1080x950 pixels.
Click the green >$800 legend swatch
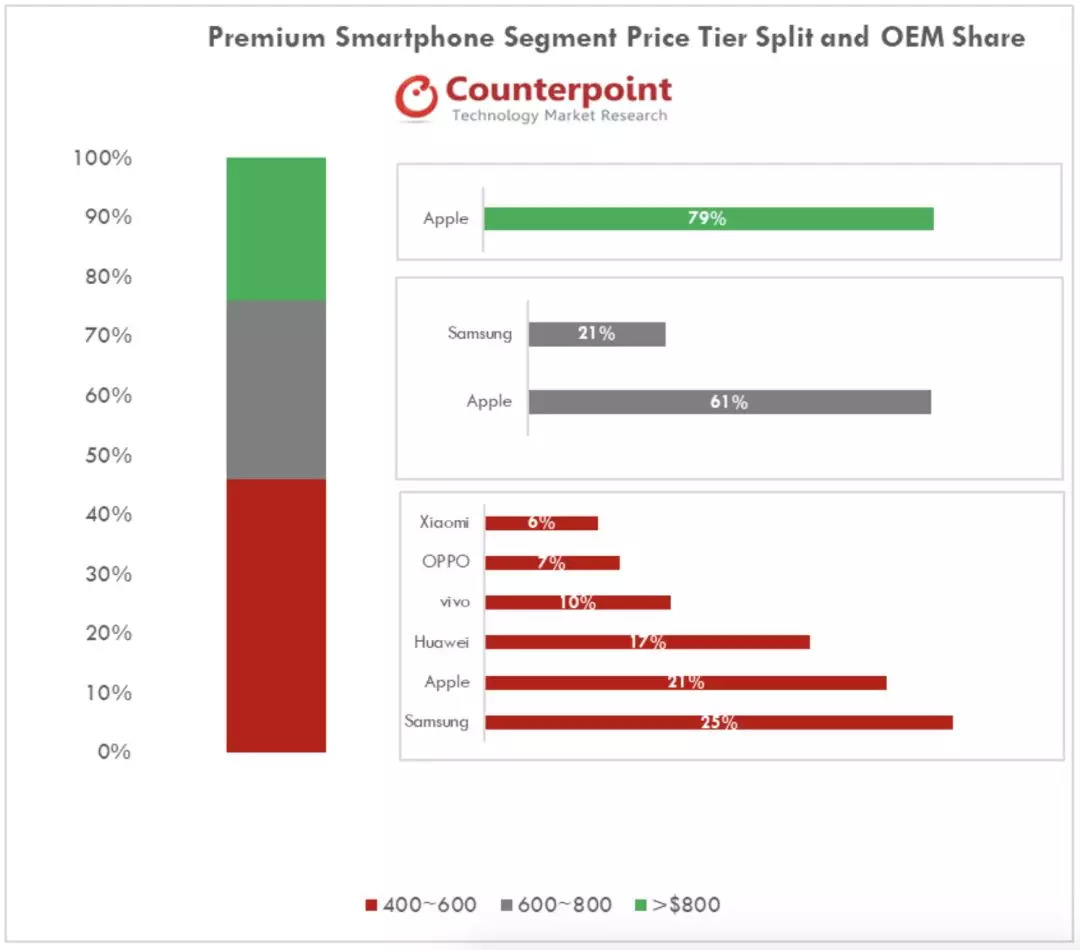coord(640,906)
